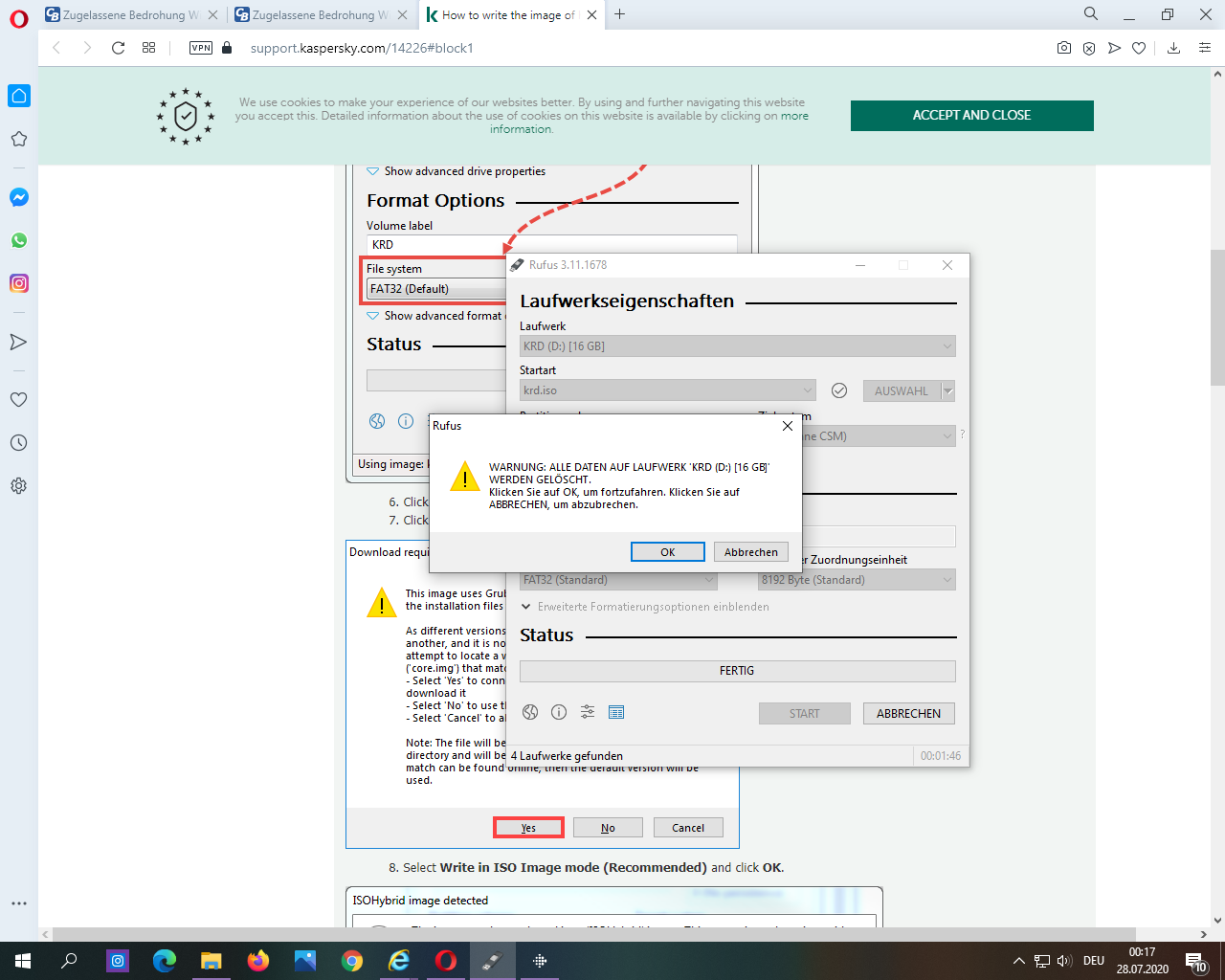Click the DEU input language indicator
The image size is (1225, 980).
(x=1094, y=961)
